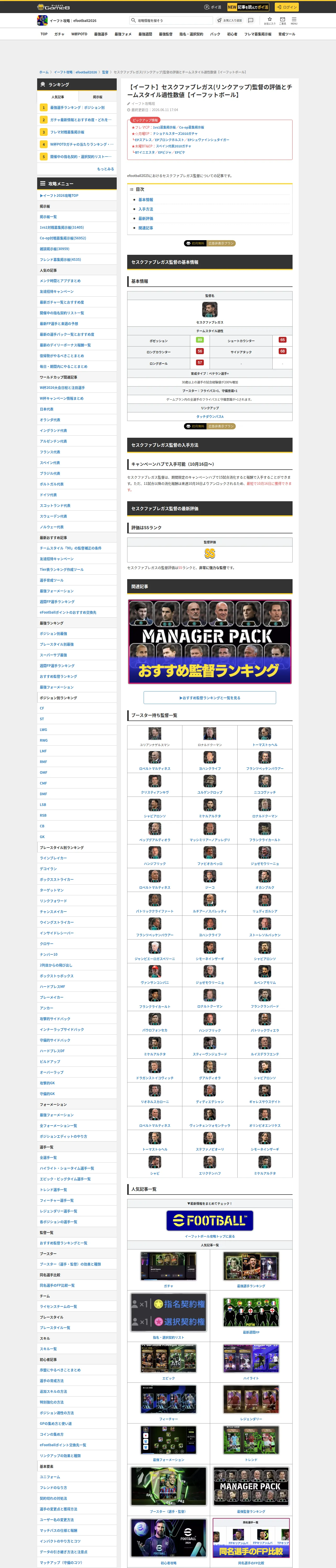Open the 指名・選択契約リスト thumbnail
Viewport: 336px width, 1568px height.
(x=168, y=1313)
